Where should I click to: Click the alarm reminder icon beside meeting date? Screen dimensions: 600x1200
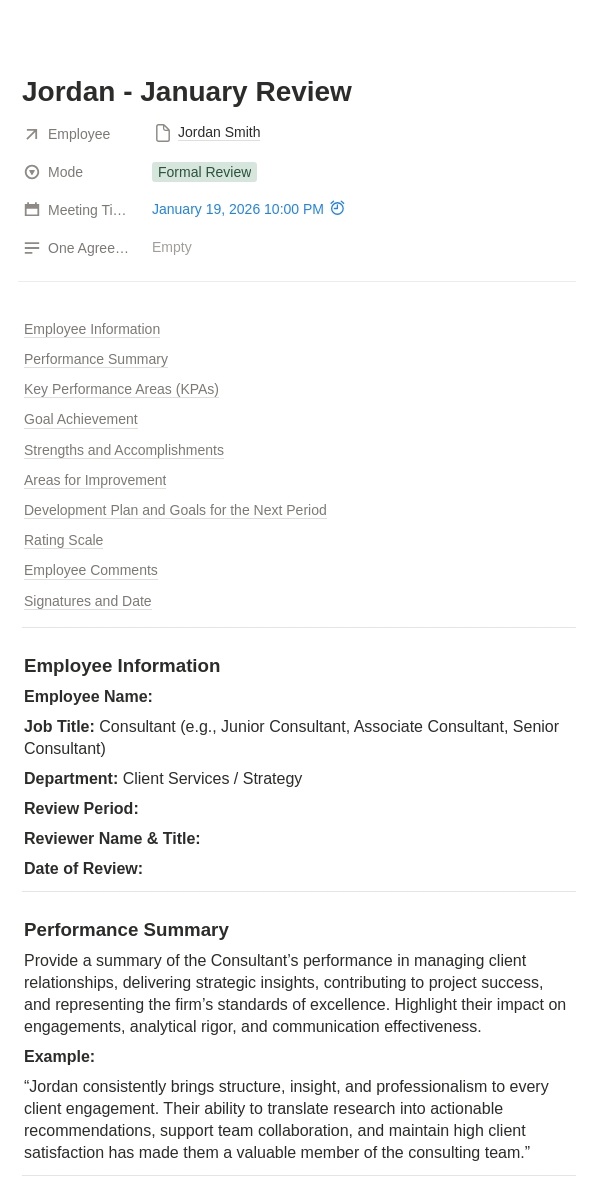click(337, 208)
